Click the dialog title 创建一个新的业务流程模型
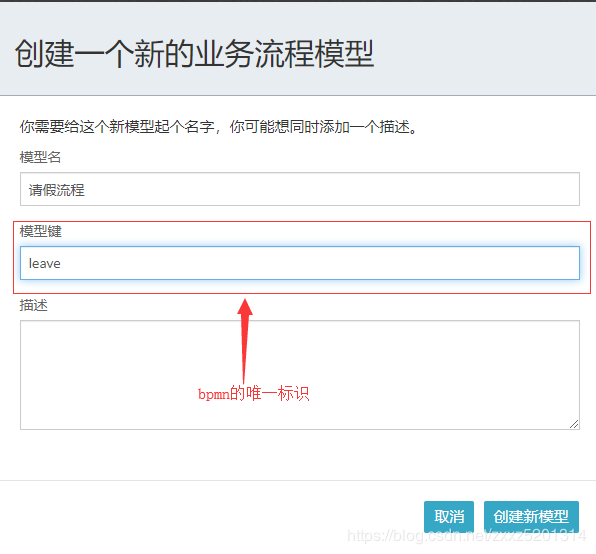Viewport: 596px width, 554px height. pos(194,54)
